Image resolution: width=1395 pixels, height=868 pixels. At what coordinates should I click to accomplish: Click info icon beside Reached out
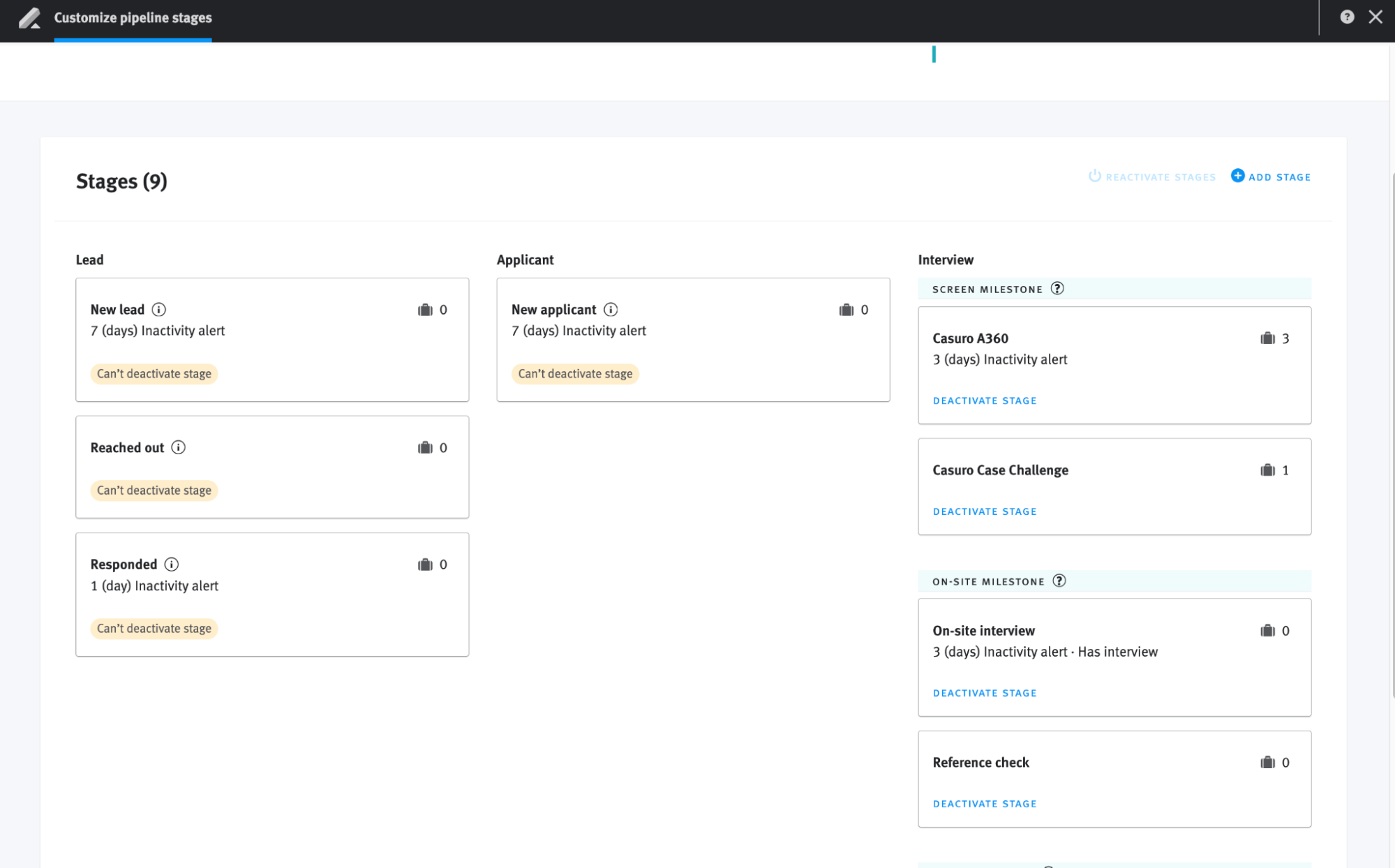click(179, 447)
